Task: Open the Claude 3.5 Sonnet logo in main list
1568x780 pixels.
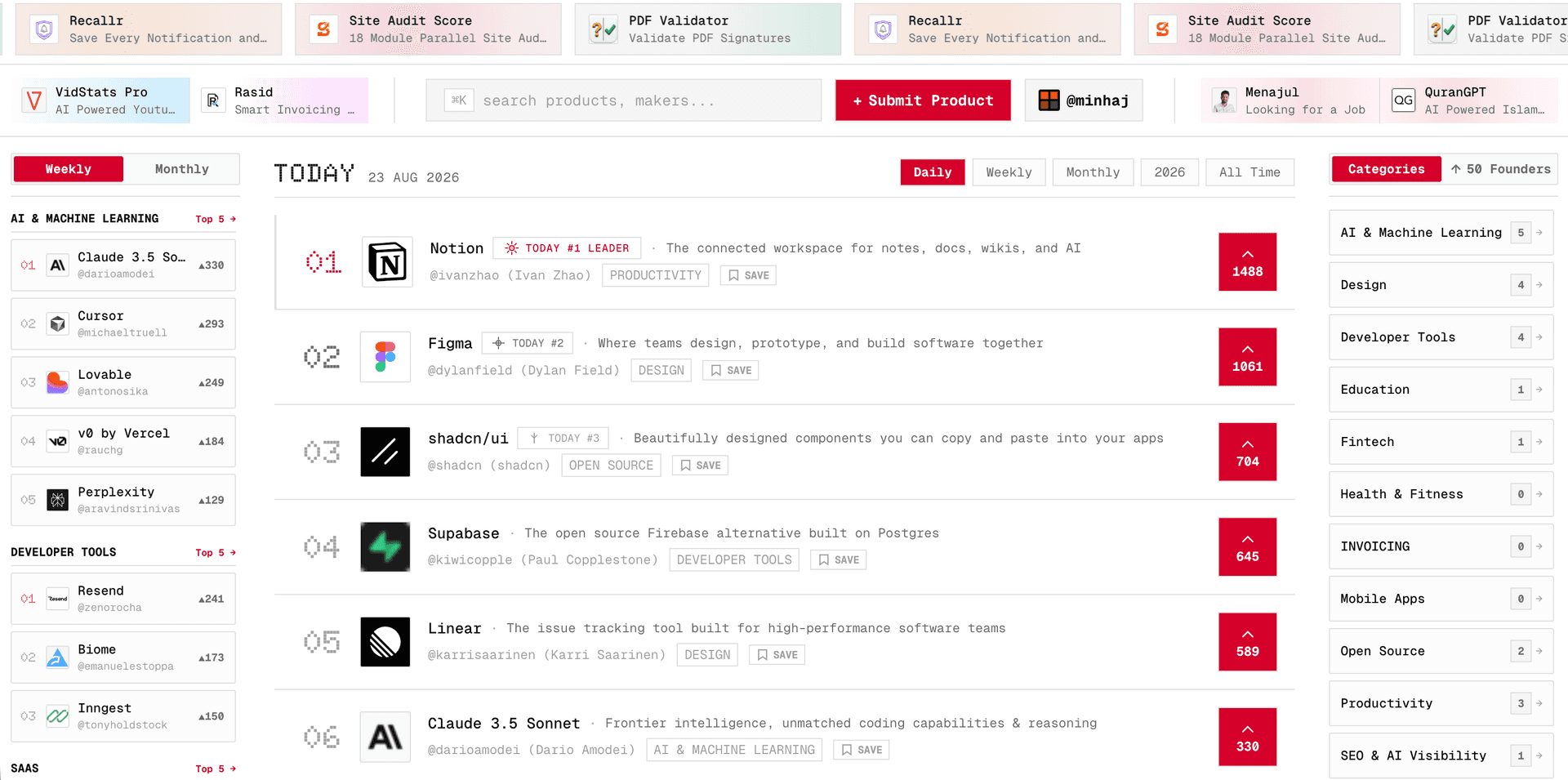Action: pos(385,737)
